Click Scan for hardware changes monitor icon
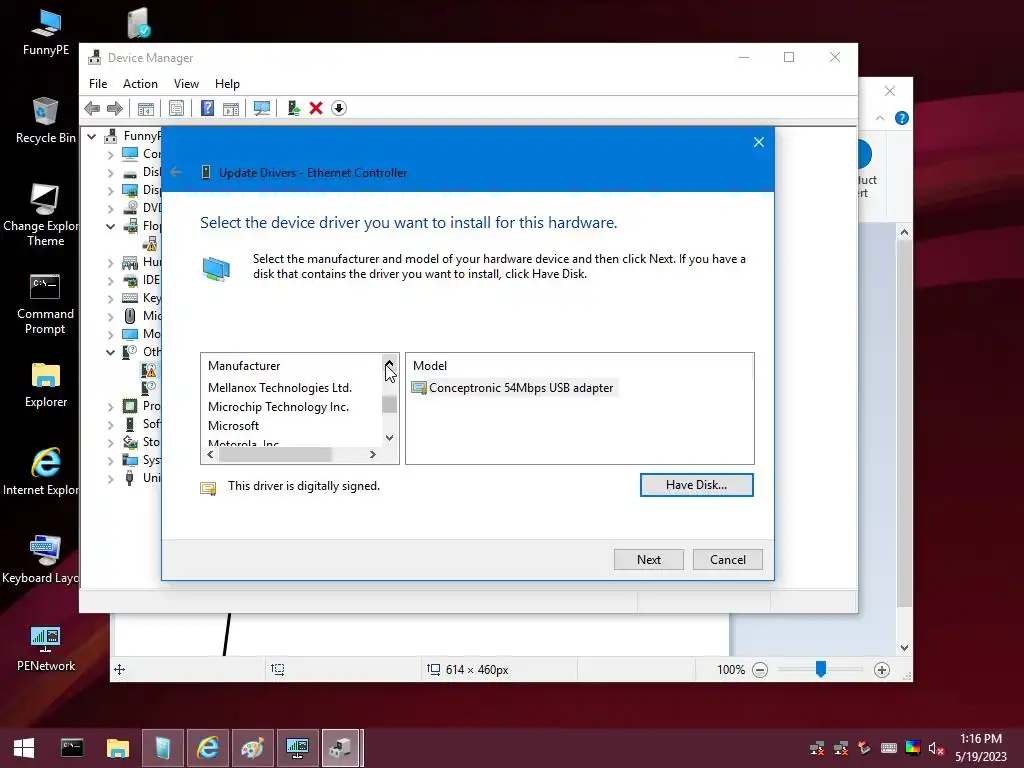Viewport: 1024px width, 768px height. click(262, 108)
